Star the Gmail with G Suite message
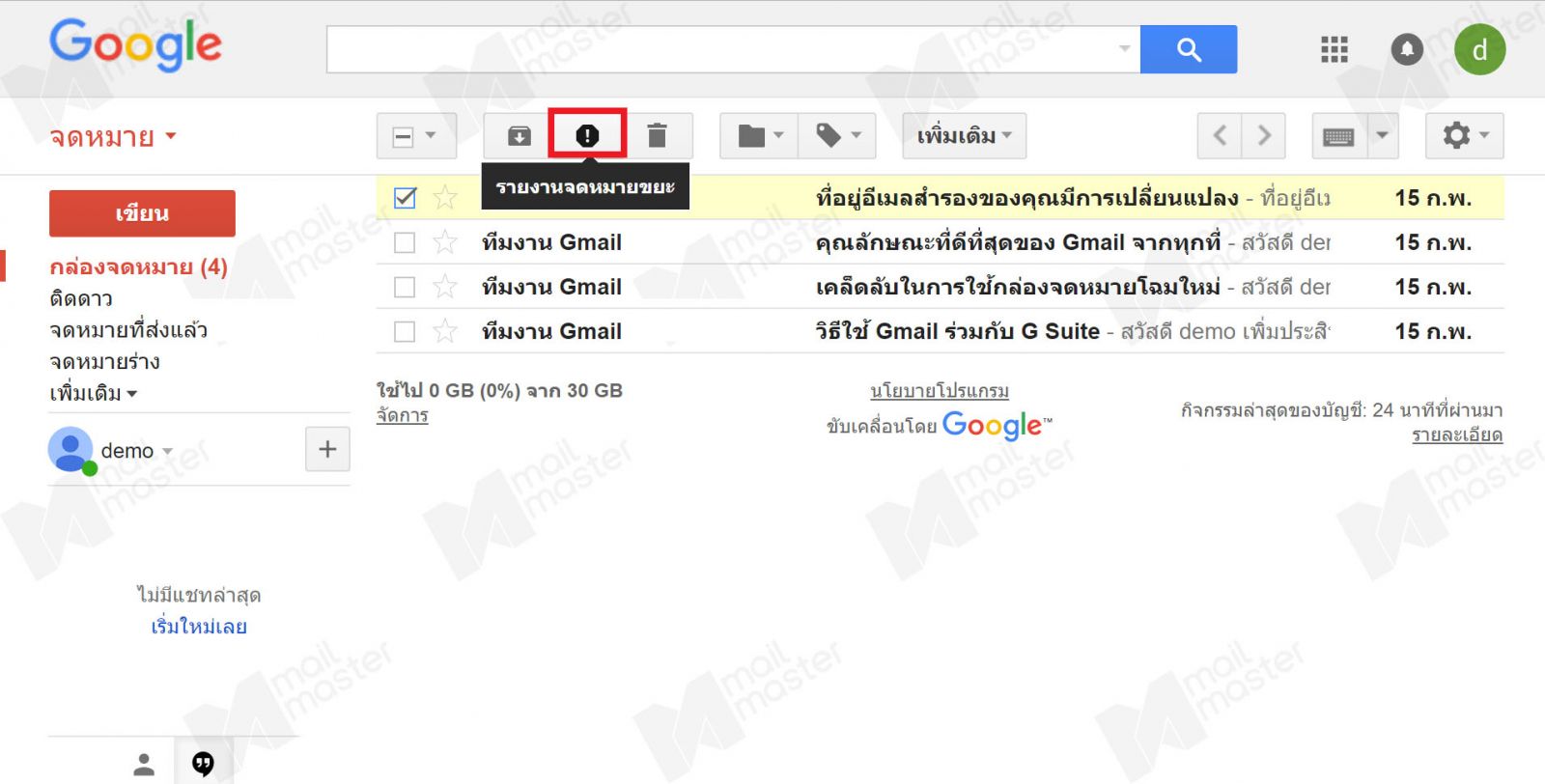The image size is (1545, 784). 445,331
